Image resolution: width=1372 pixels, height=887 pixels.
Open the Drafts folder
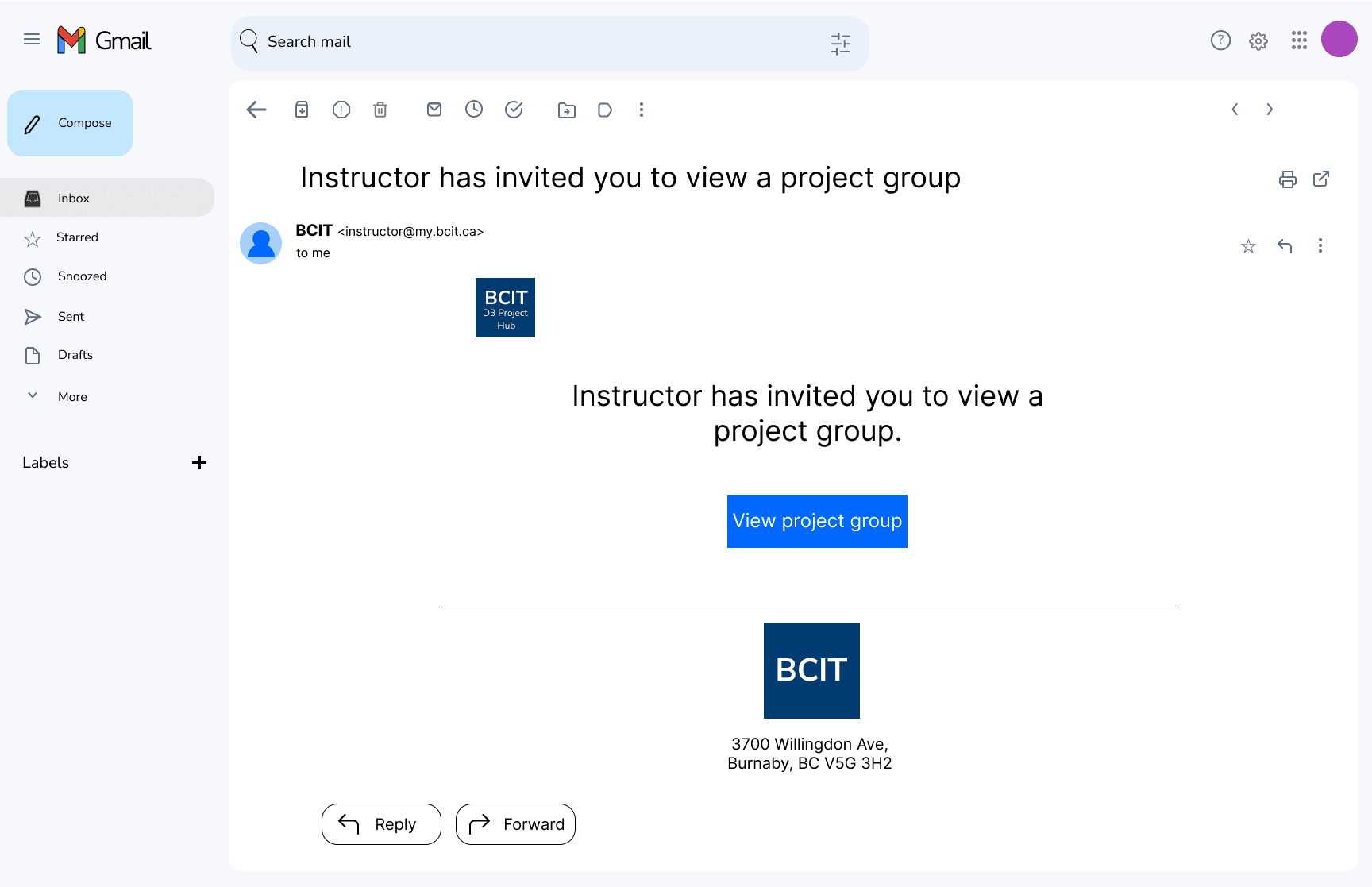tap(75, 354)
